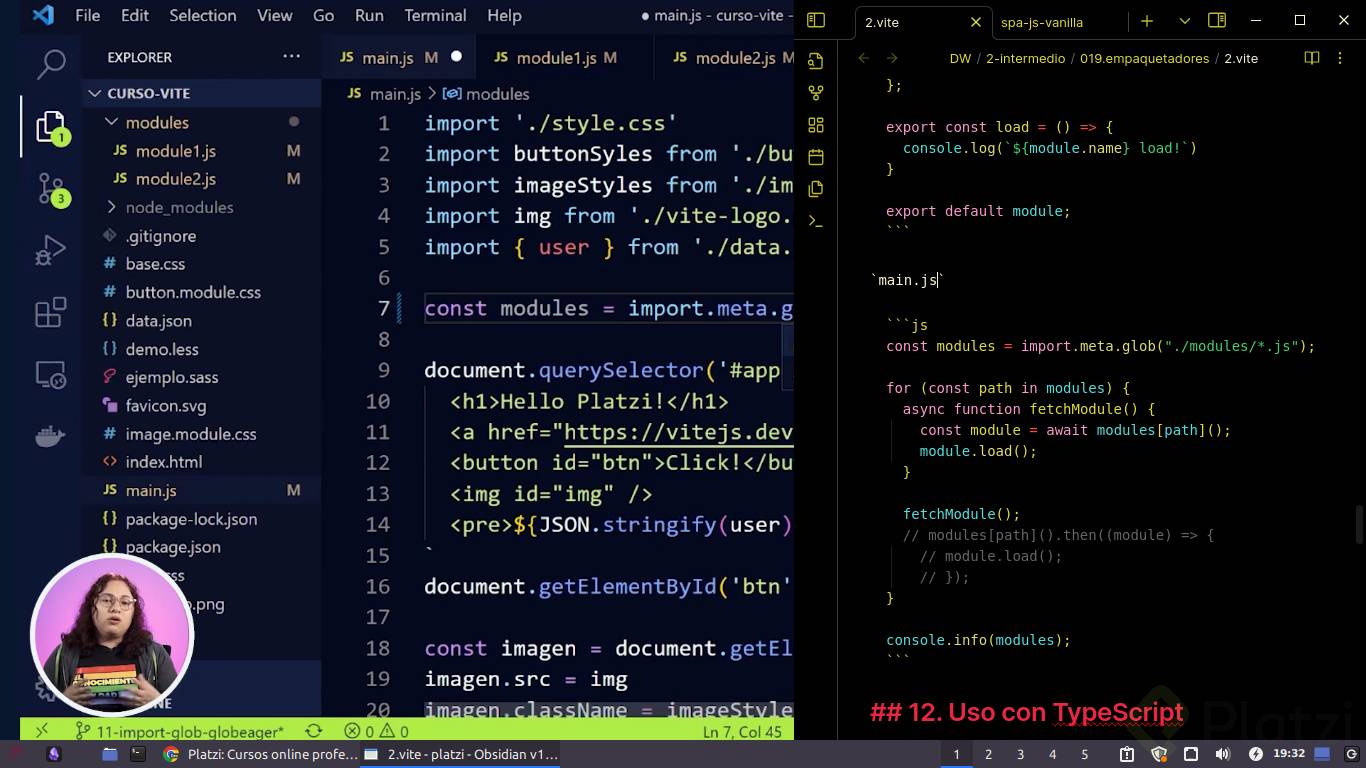The height and width of the screenshot is (768, 1366).
Task: Toggle the Obsidian right sidebar
Action: [1217, 20]
